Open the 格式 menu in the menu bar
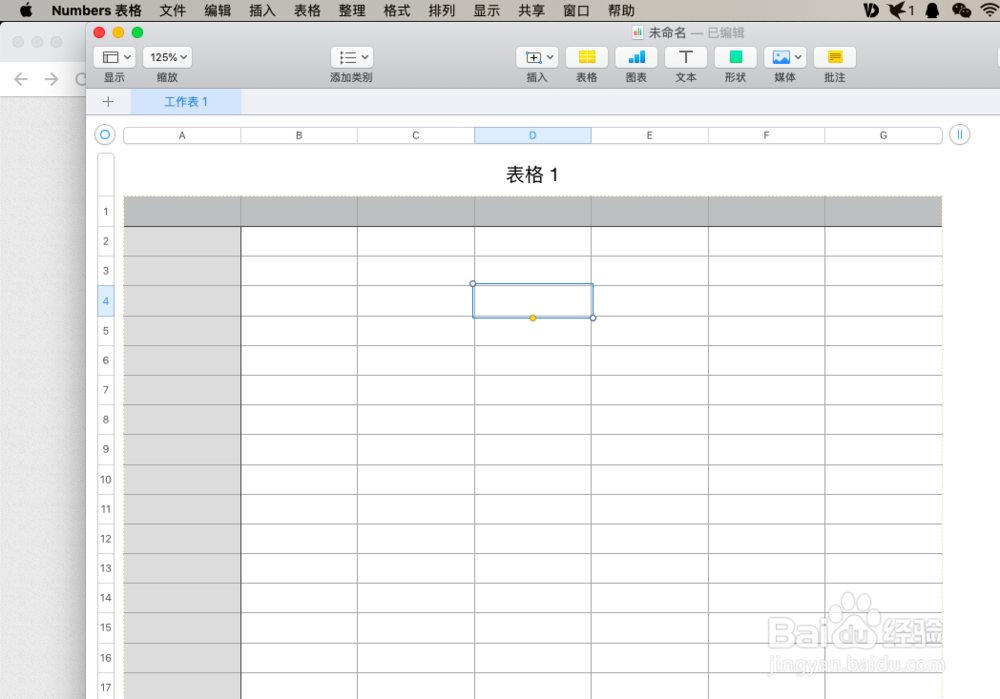The height and width of the screenshot is (699, 1000). pos(395,11)
